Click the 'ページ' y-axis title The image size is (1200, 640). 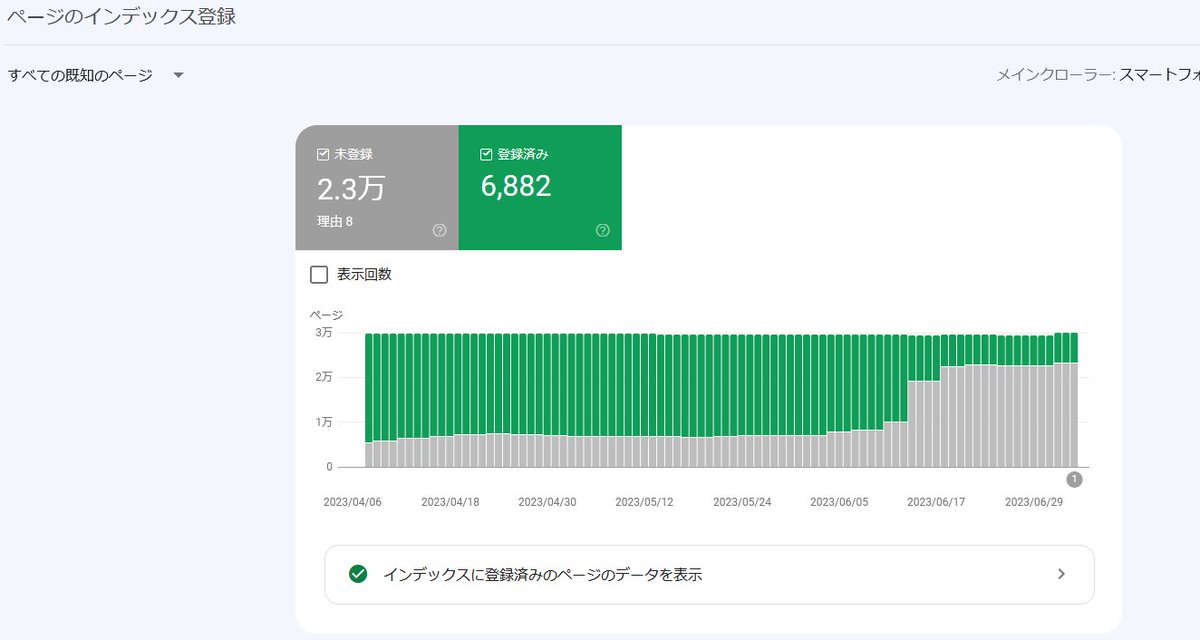[x=328, y=314]
